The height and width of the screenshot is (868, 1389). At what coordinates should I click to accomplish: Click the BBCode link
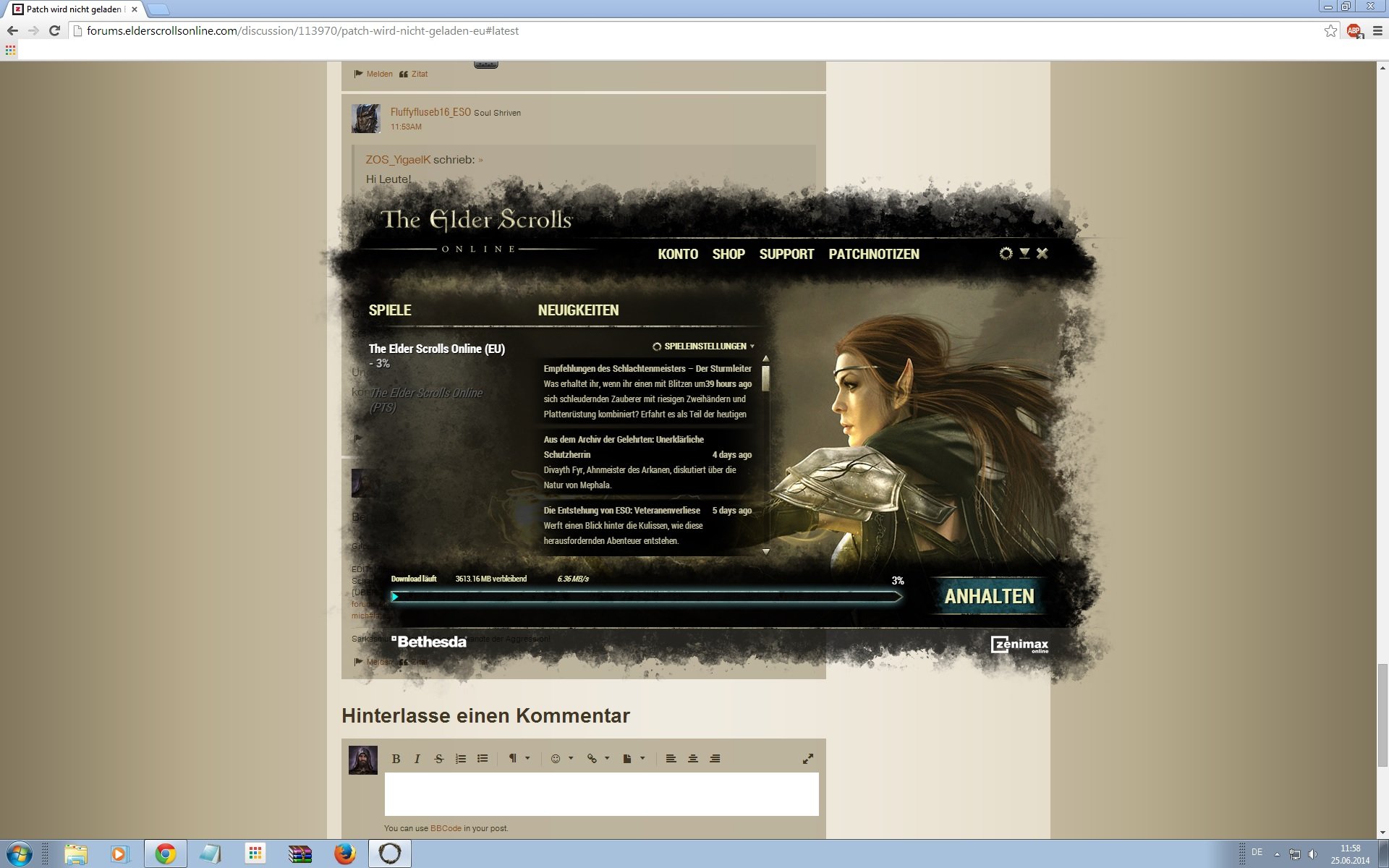coord(446,828)
